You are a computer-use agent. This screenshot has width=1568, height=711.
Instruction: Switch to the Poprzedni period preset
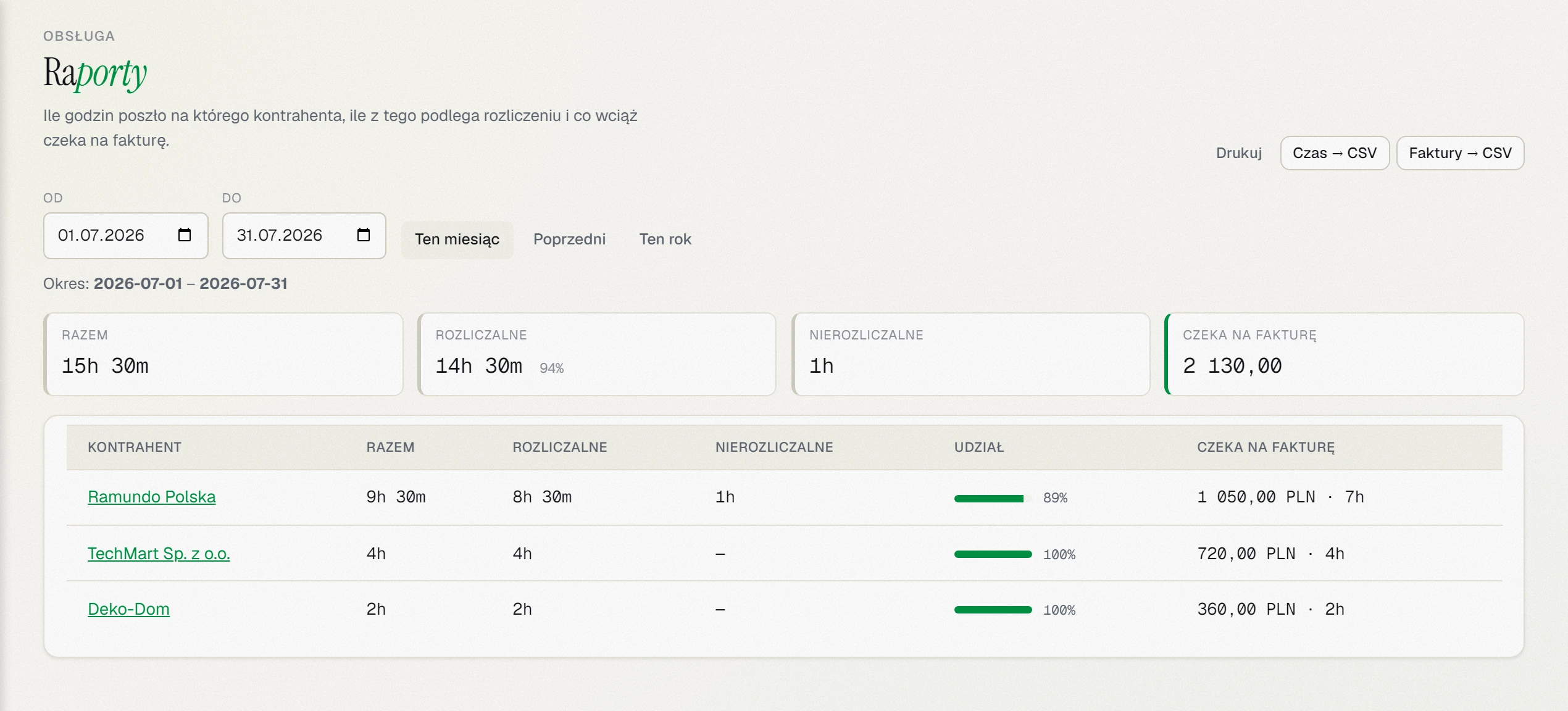point(569,239)
